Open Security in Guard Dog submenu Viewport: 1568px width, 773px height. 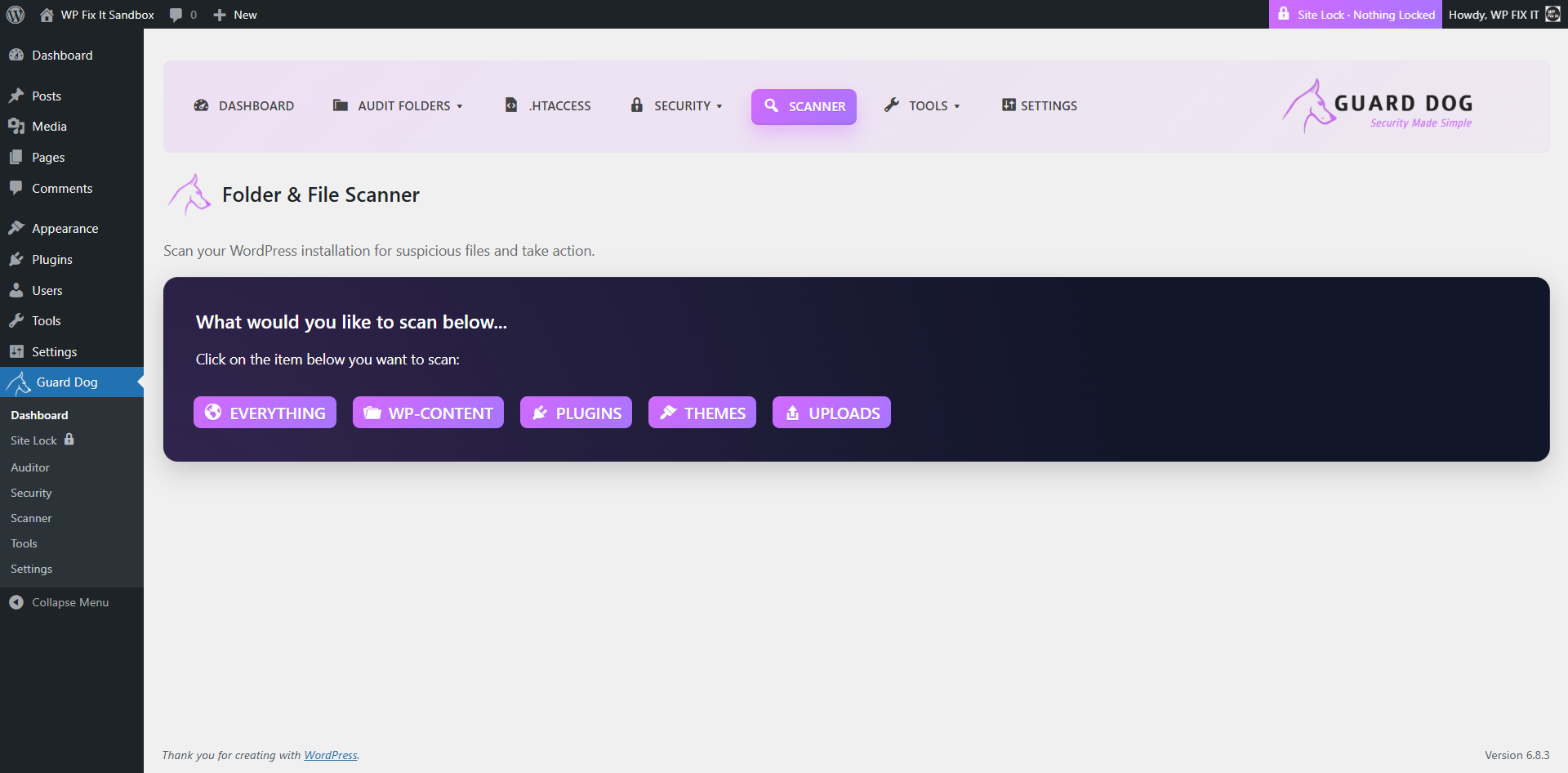click(31, 493)
